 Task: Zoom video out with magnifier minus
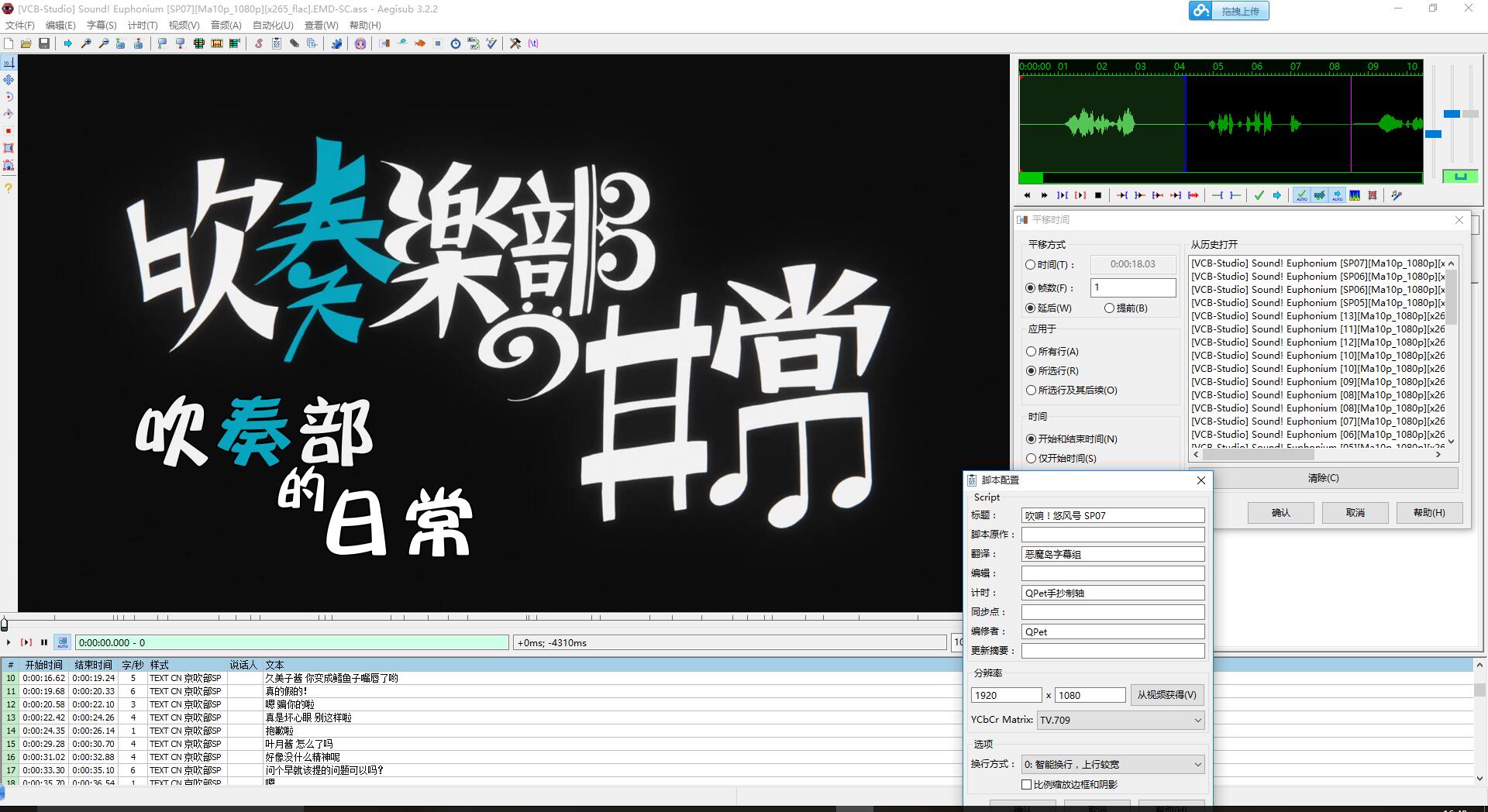[104, 43]
